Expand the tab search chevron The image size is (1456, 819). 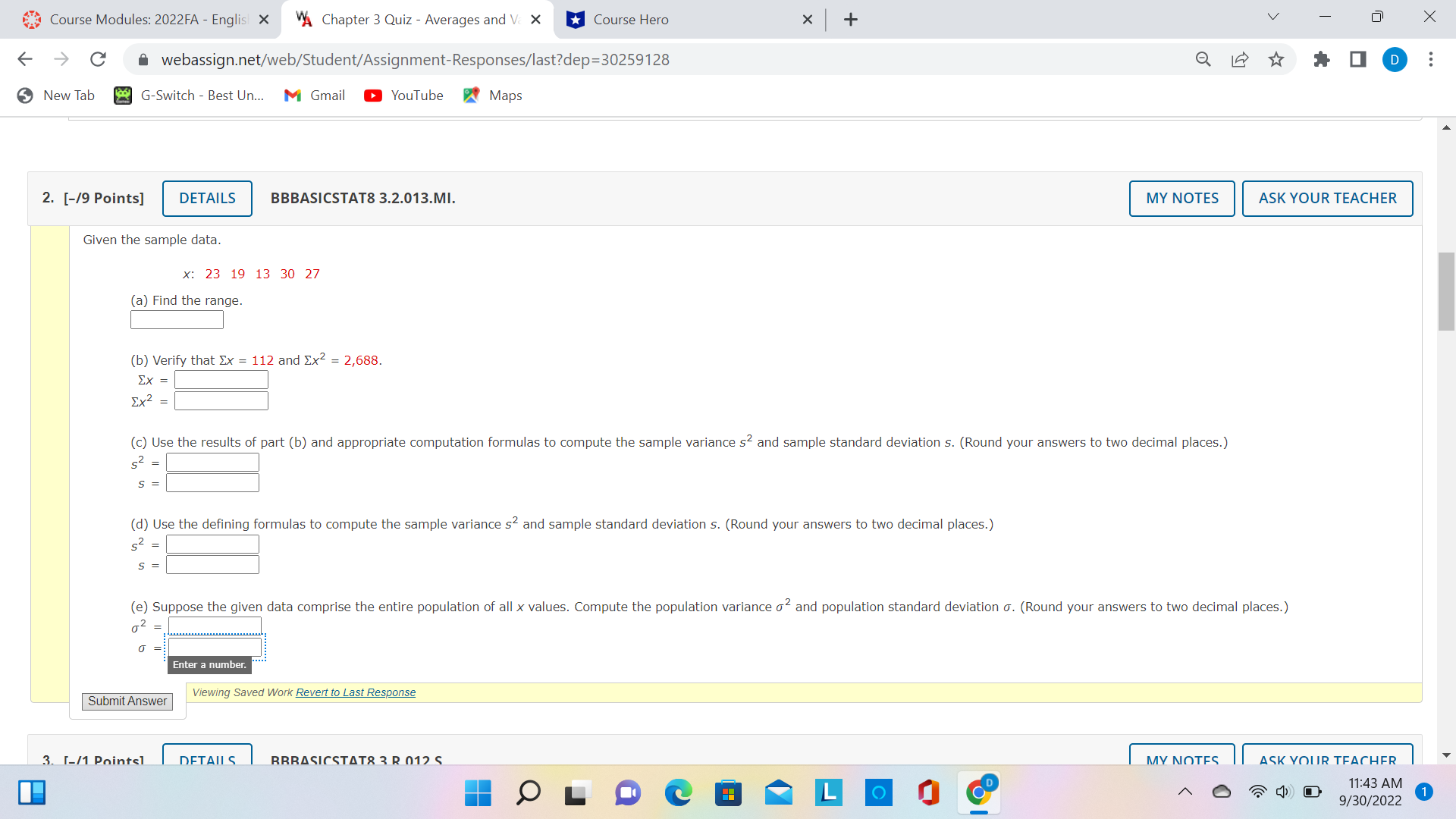[x=1272, y=16]
